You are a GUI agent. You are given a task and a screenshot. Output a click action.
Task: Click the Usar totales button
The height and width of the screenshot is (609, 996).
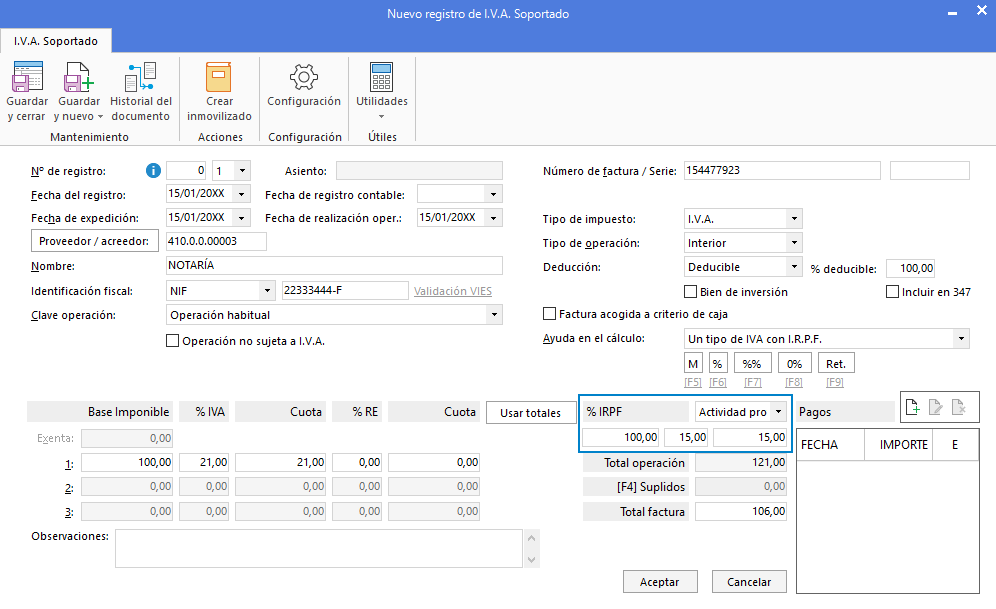click(x=530, y=413)
